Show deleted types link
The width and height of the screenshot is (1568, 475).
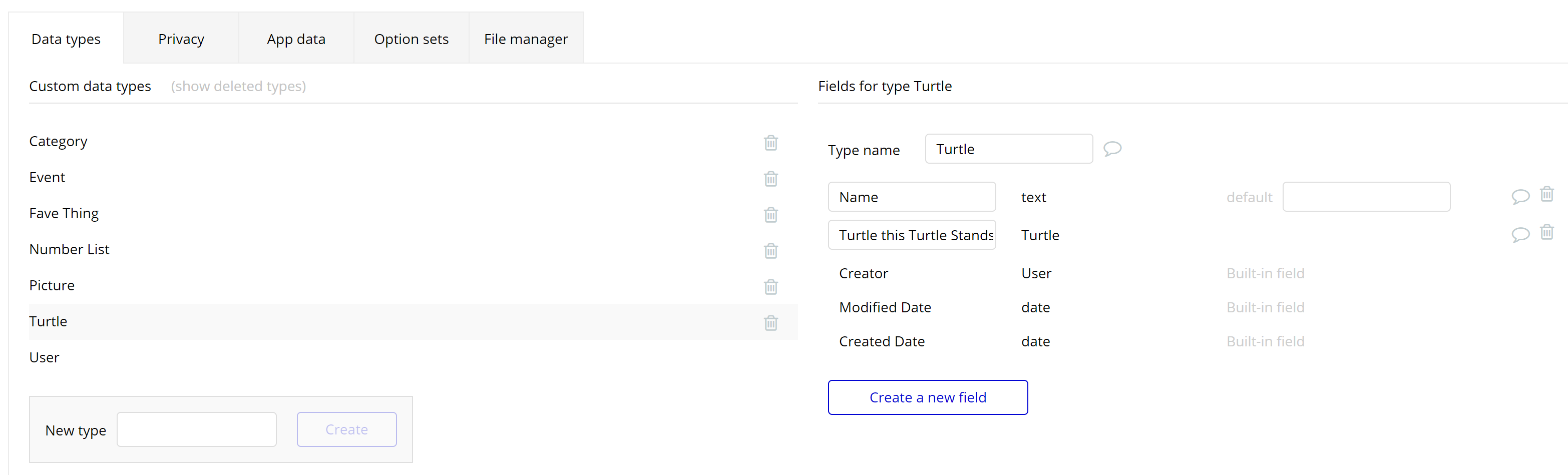[x=238, y=87]
